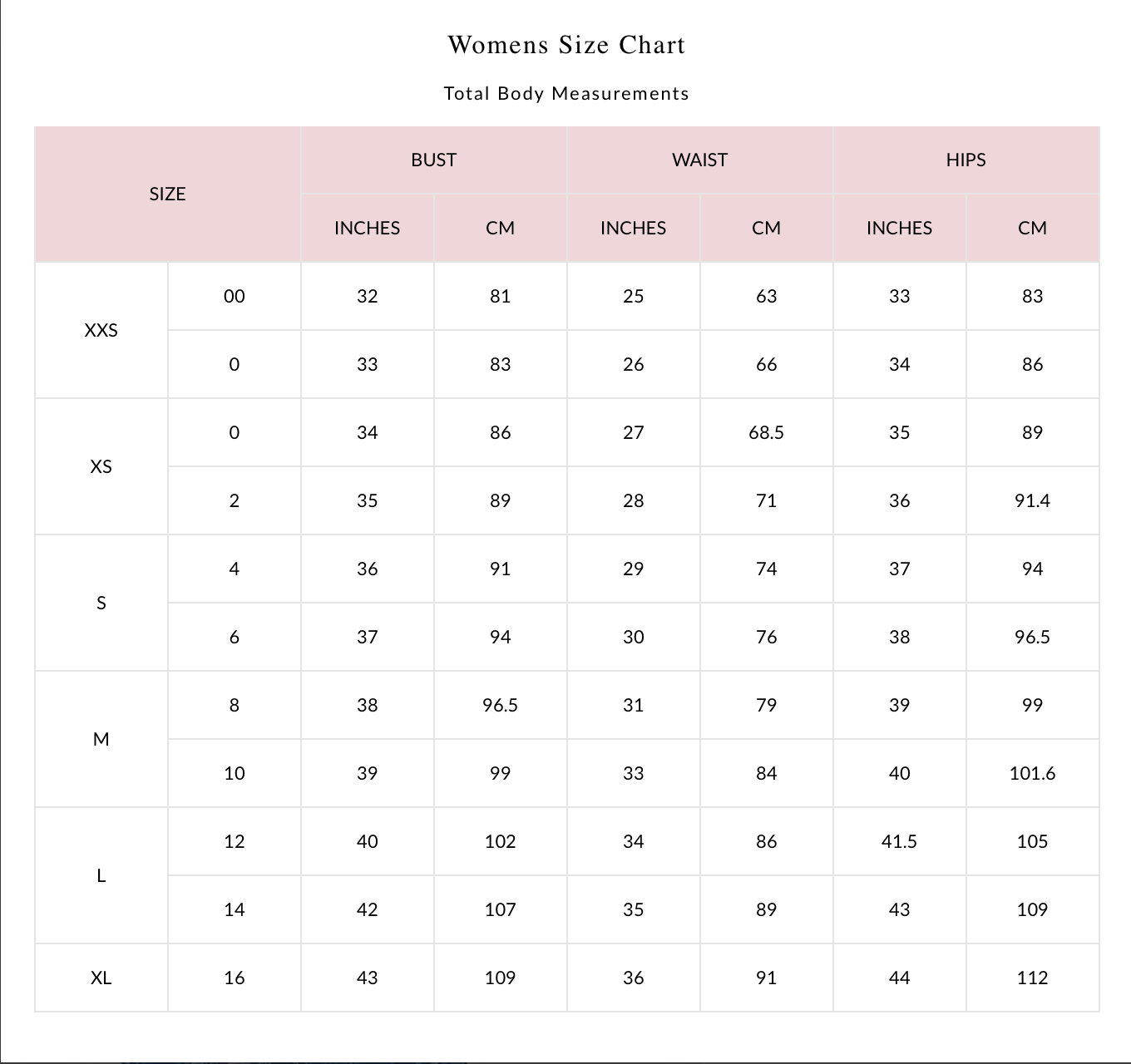Select the SIZE column header

click(167, 194)
